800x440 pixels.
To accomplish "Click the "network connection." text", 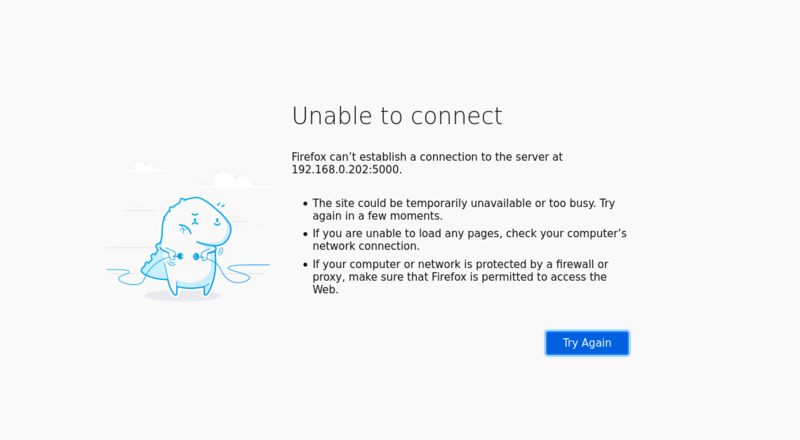I will (x=366, y=246).
